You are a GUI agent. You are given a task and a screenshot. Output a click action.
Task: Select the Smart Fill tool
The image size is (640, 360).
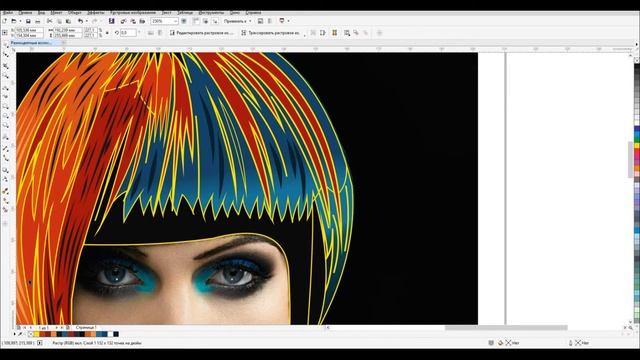pos(6,210)
